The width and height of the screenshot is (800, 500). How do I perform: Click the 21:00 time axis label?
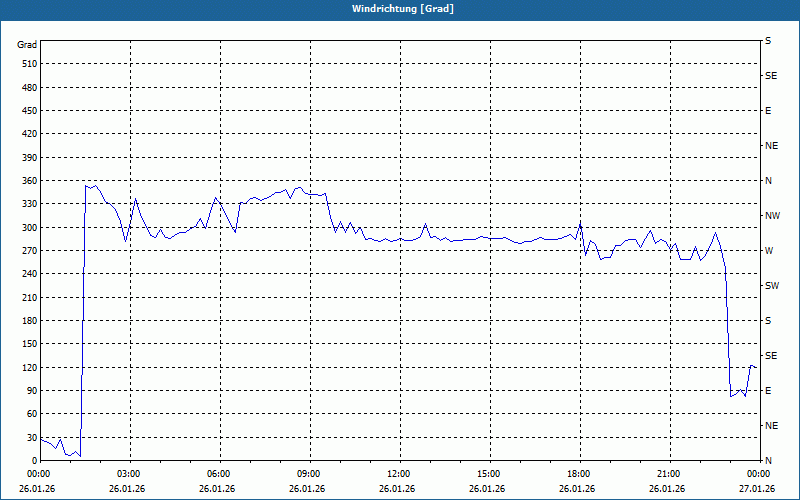[669, 473]
